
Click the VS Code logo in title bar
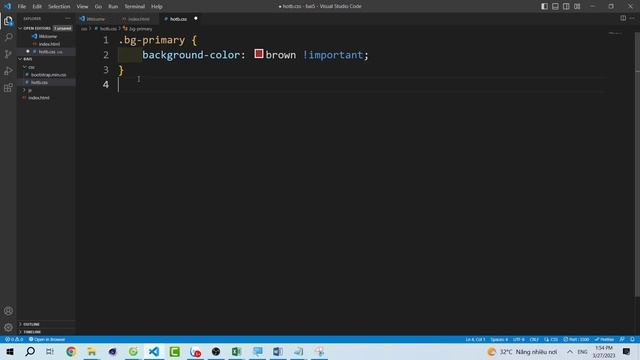(x=7, y=6)
